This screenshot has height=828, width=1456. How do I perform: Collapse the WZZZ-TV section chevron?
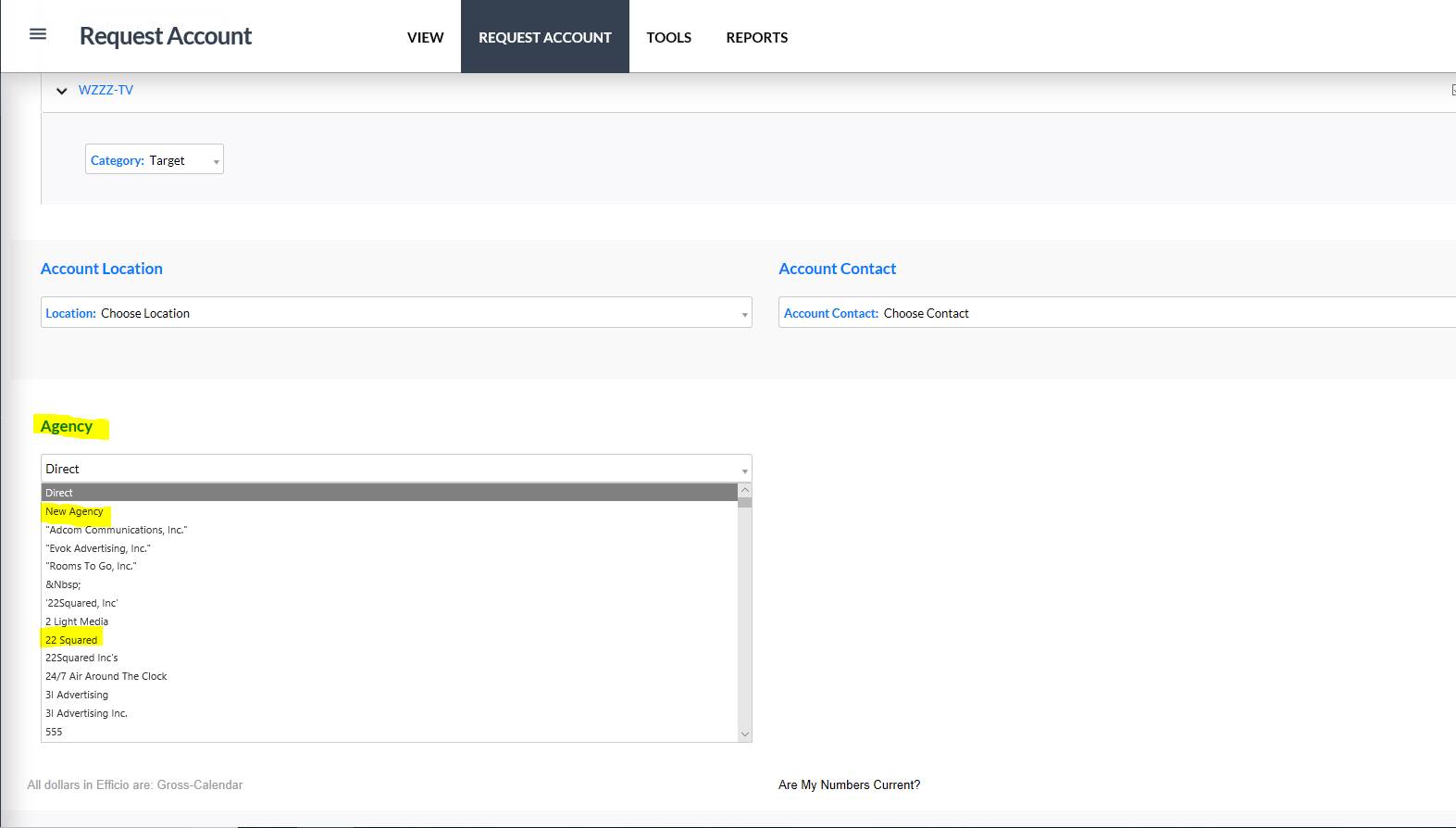62,91
